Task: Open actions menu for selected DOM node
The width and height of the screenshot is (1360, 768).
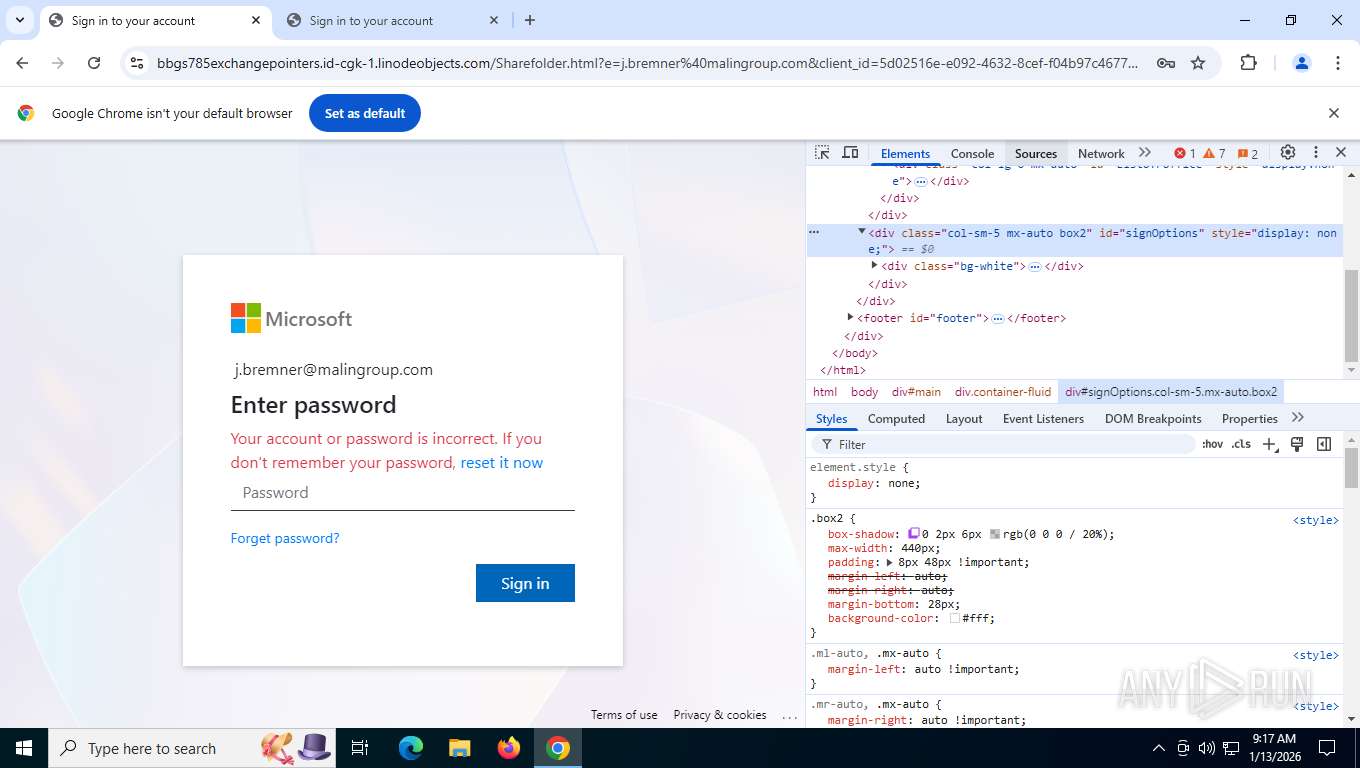Action: point(814,231)
